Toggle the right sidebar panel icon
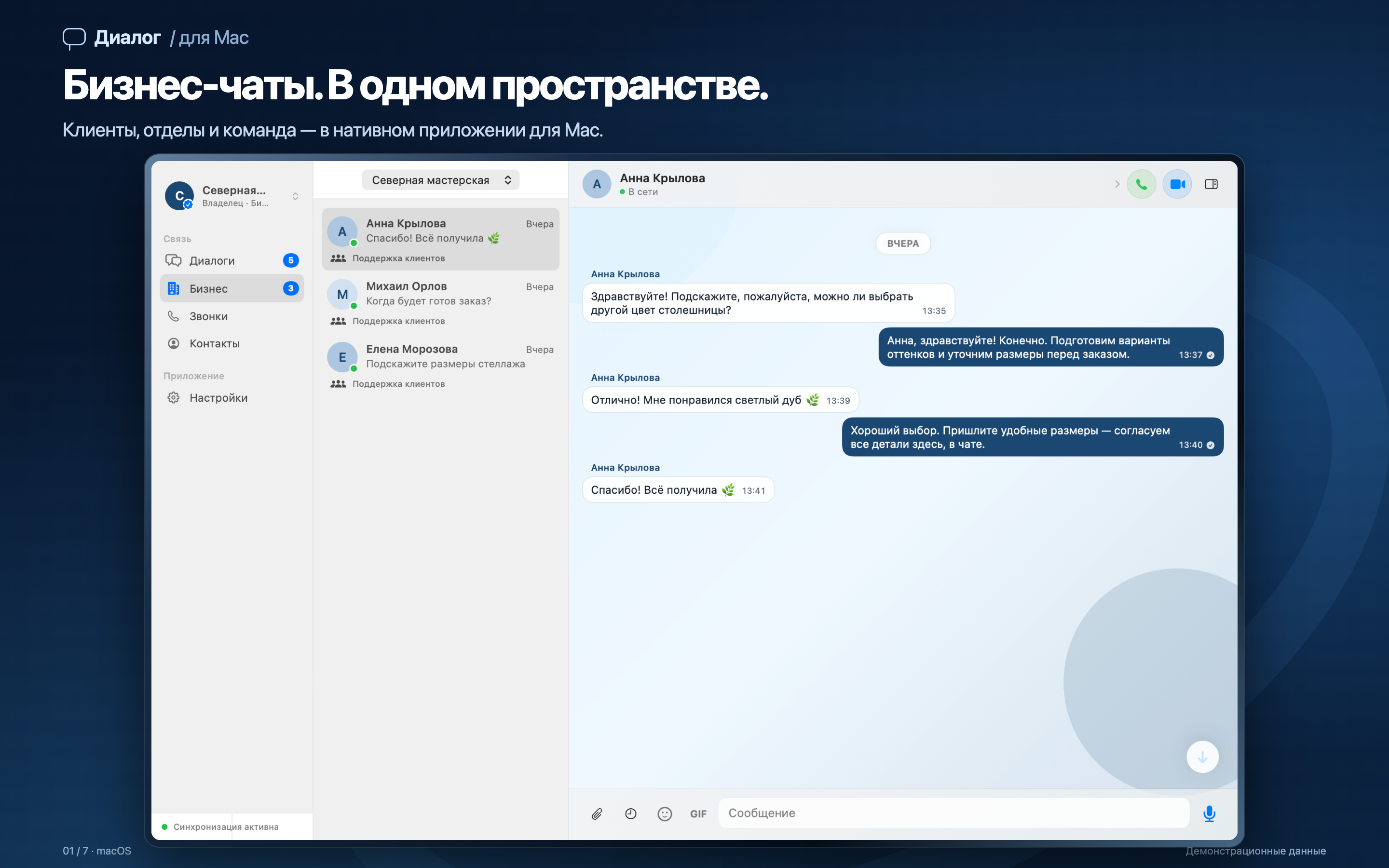 click(x=1211, y=184)
